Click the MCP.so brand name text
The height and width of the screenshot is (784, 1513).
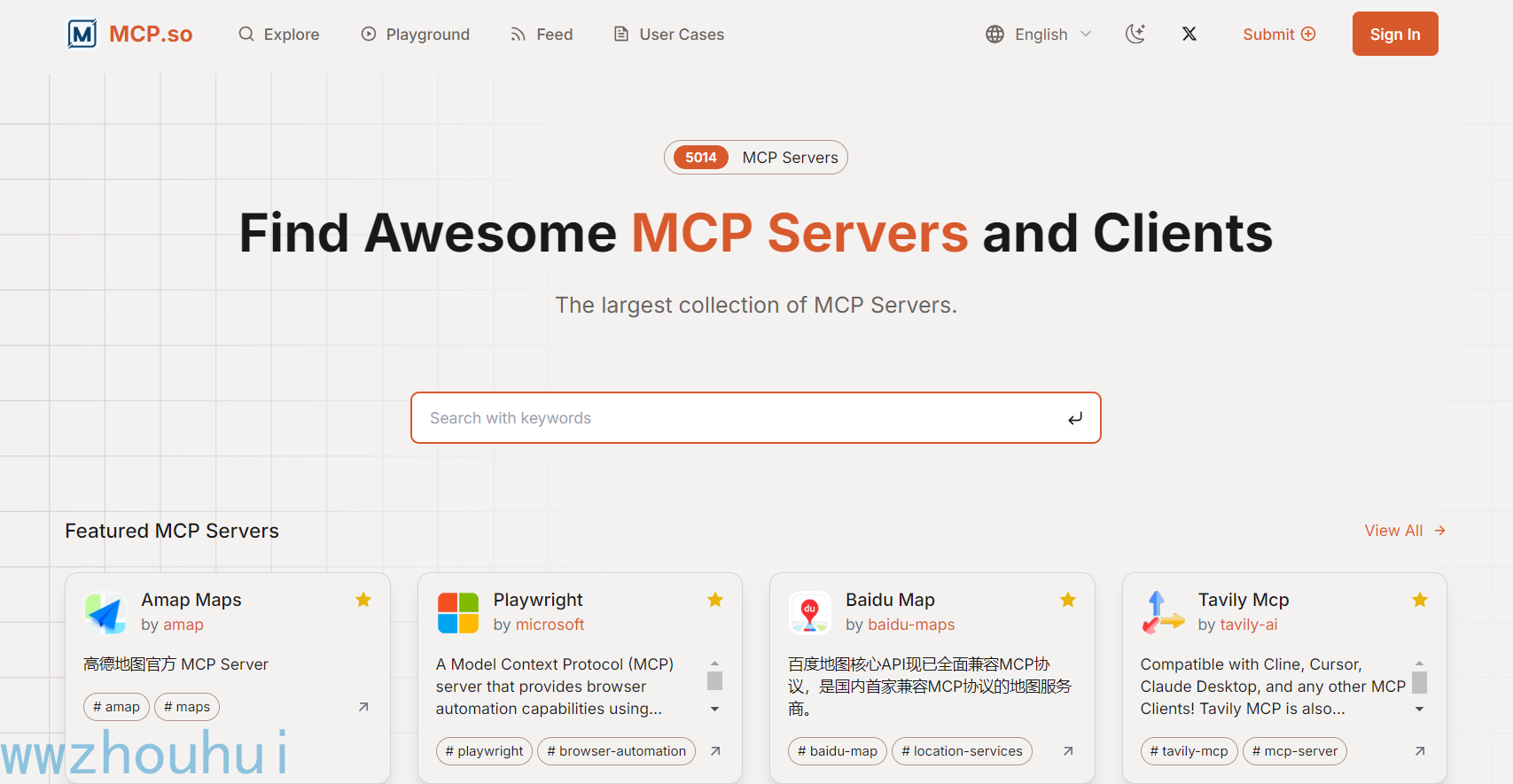[151, 35]
